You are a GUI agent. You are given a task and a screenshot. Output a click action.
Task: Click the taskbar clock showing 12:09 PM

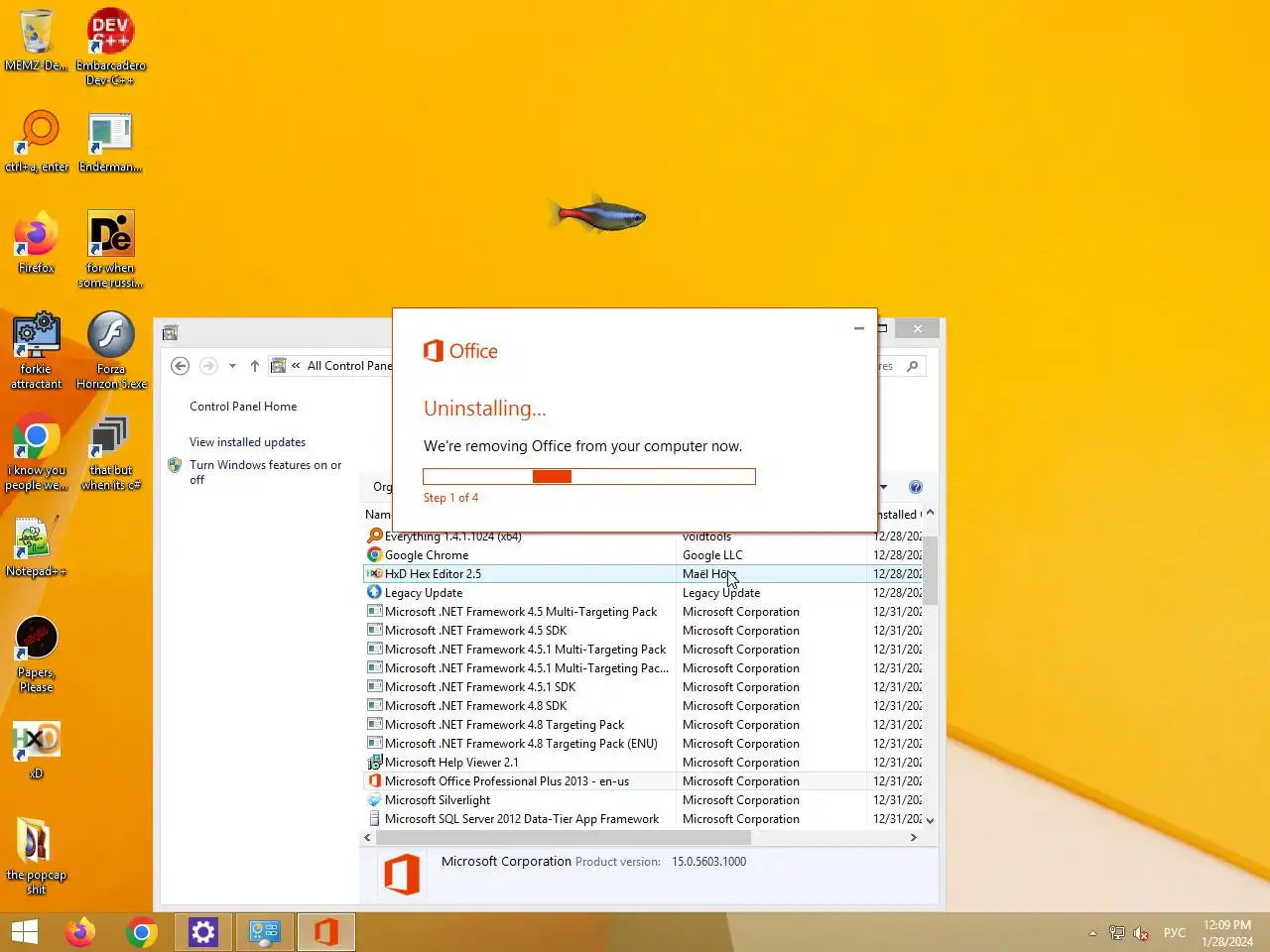tap(1227, 933)
